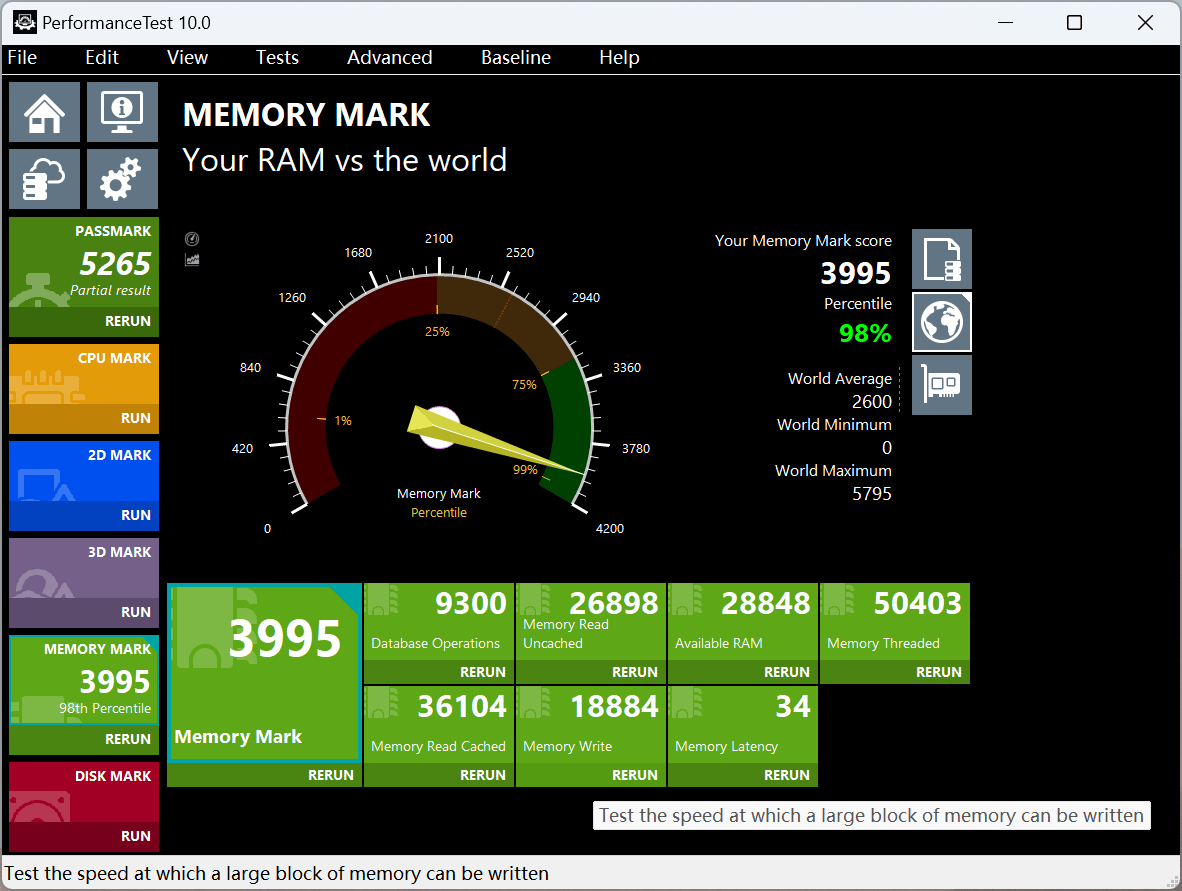
Task: Rerun the Memory Latency test
Action: click(786, 775)
